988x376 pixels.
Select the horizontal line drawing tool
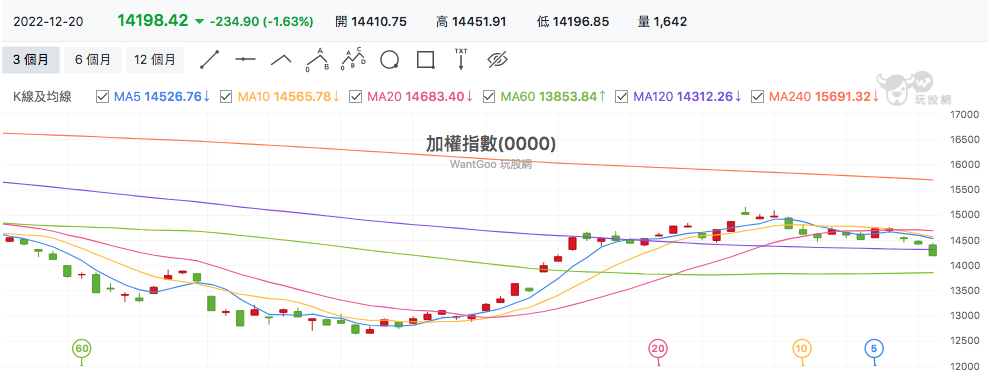(245, 60)
